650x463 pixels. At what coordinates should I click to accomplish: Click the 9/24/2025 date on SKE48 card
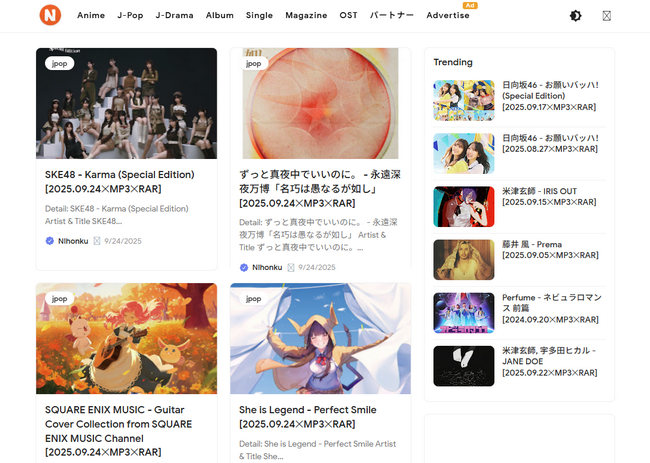pos(123,241)
